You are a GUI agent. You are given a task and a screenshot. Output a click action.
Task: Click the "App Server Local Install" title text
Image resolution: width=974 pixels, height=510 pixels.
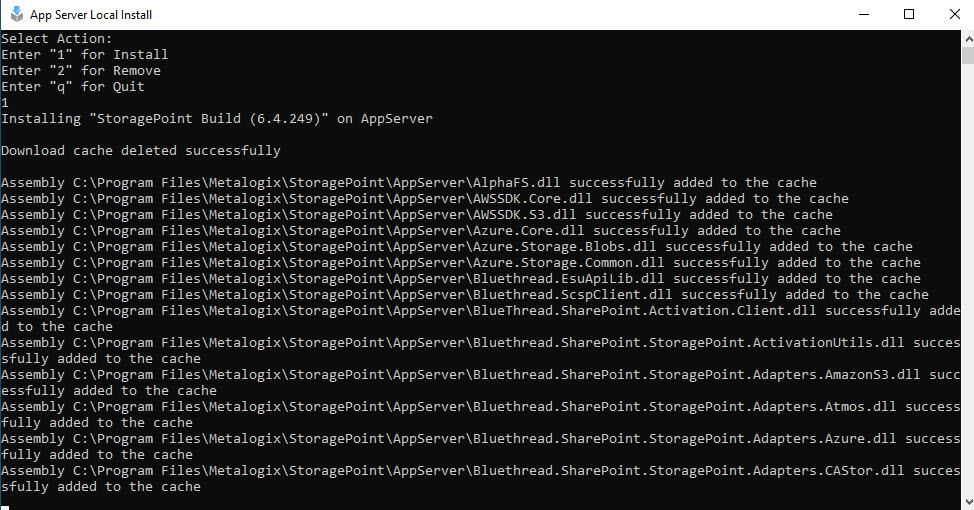[91, 15]
